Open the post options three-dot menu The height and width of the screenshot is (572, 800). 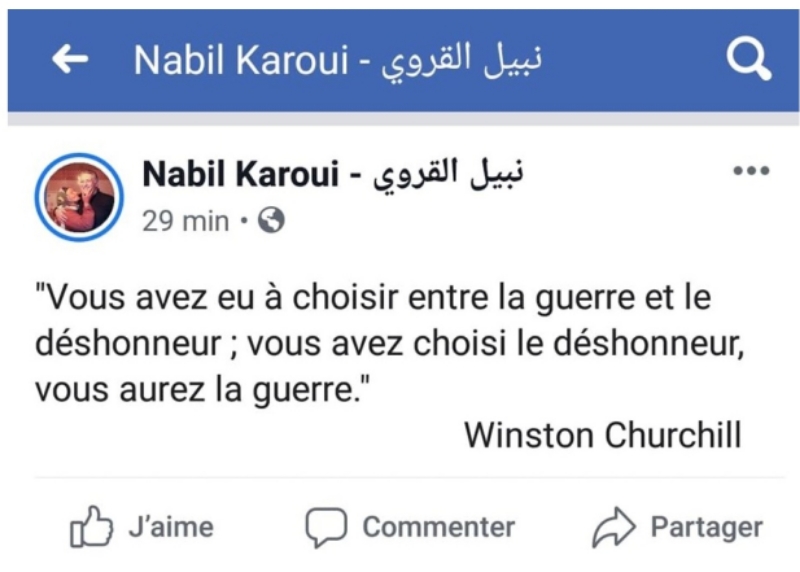pos(751,171)
